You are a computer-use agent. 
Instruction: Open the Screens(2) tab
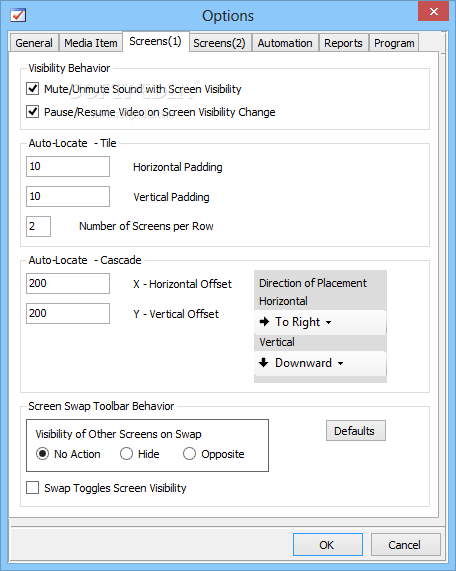point(219,43)
